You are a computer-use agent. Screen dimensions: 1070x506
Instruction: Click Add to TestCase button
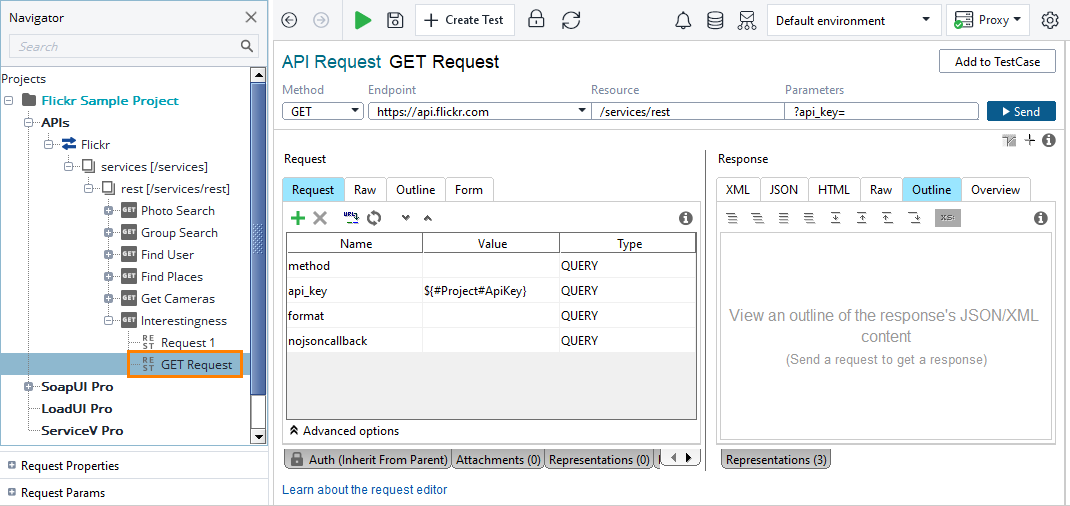(x=997, y=61)
